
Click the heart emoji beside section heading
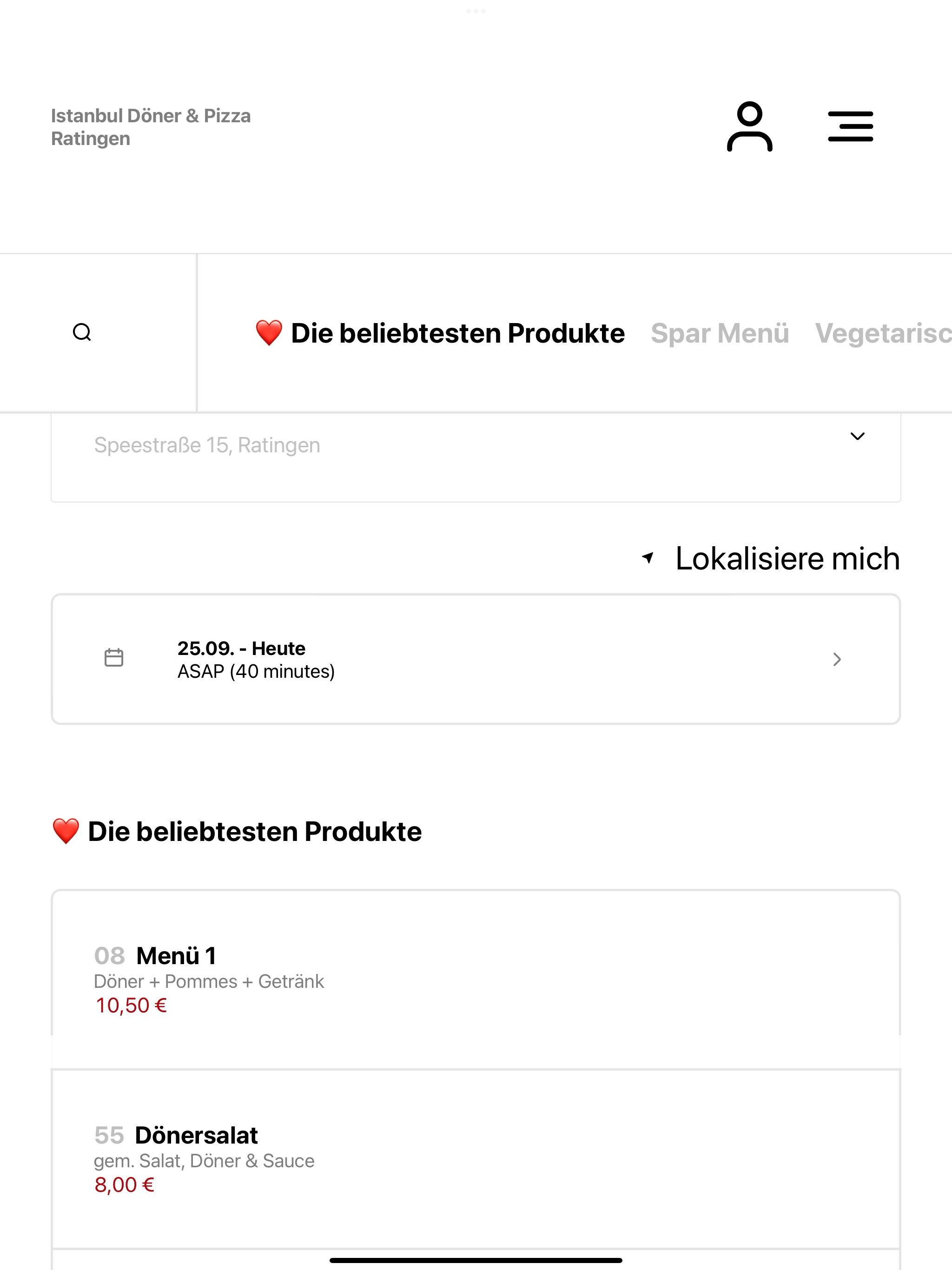[x=66, y=831]
